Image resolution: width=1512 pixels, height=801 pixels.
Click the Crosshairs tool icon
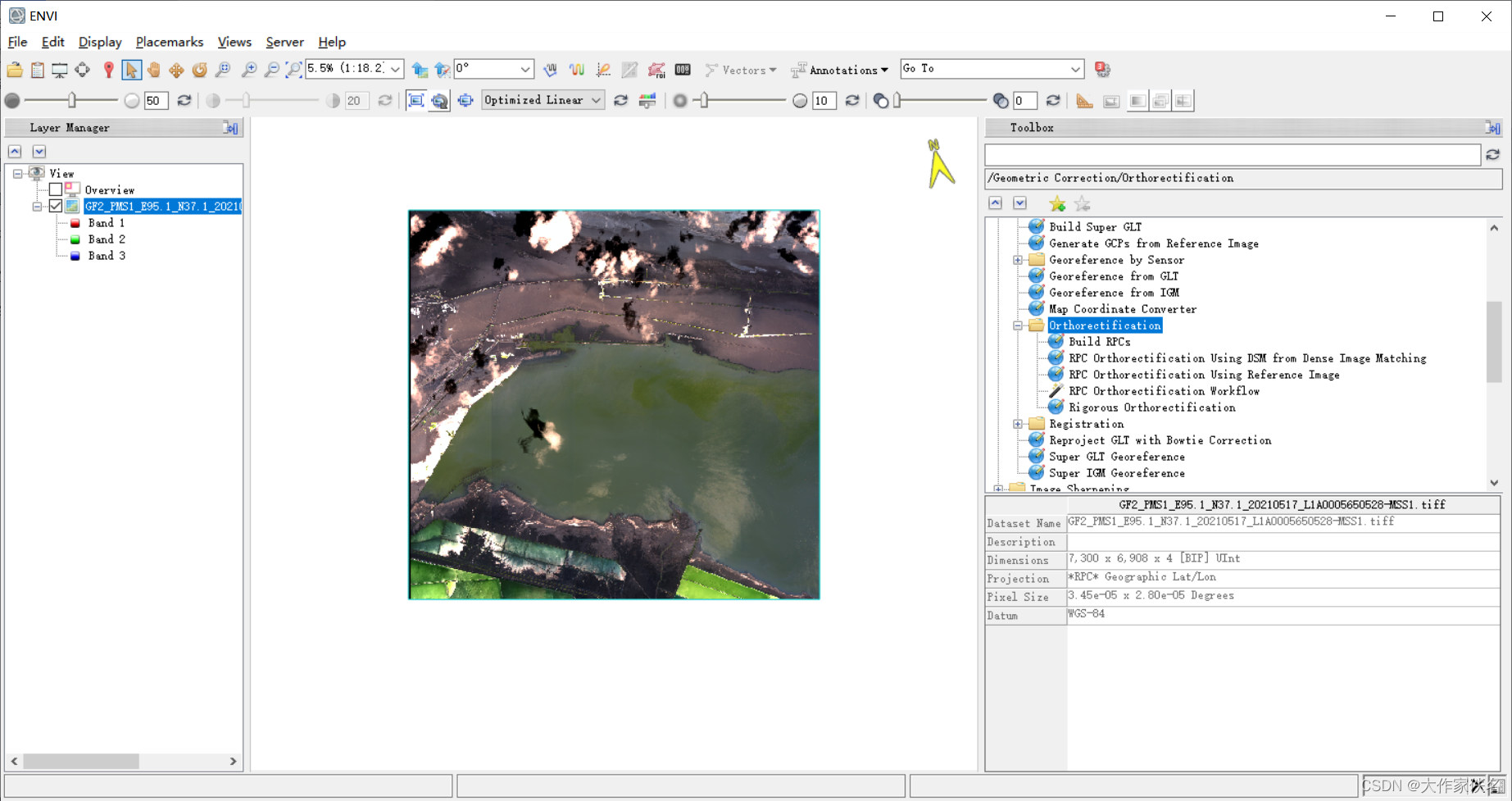(x=83, y=70)
